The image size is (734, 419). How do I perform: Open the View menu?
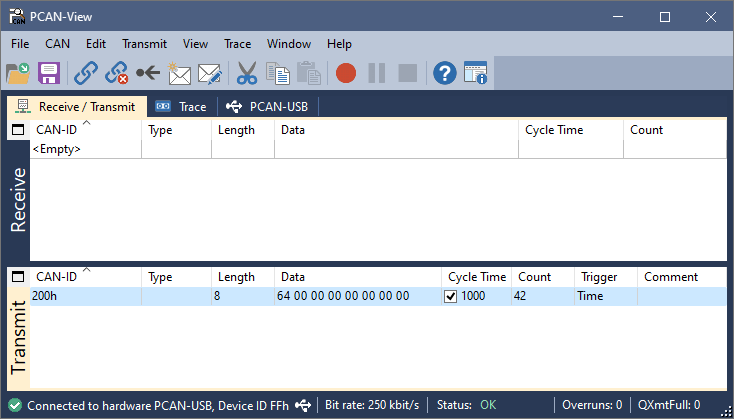click(195, 44)
